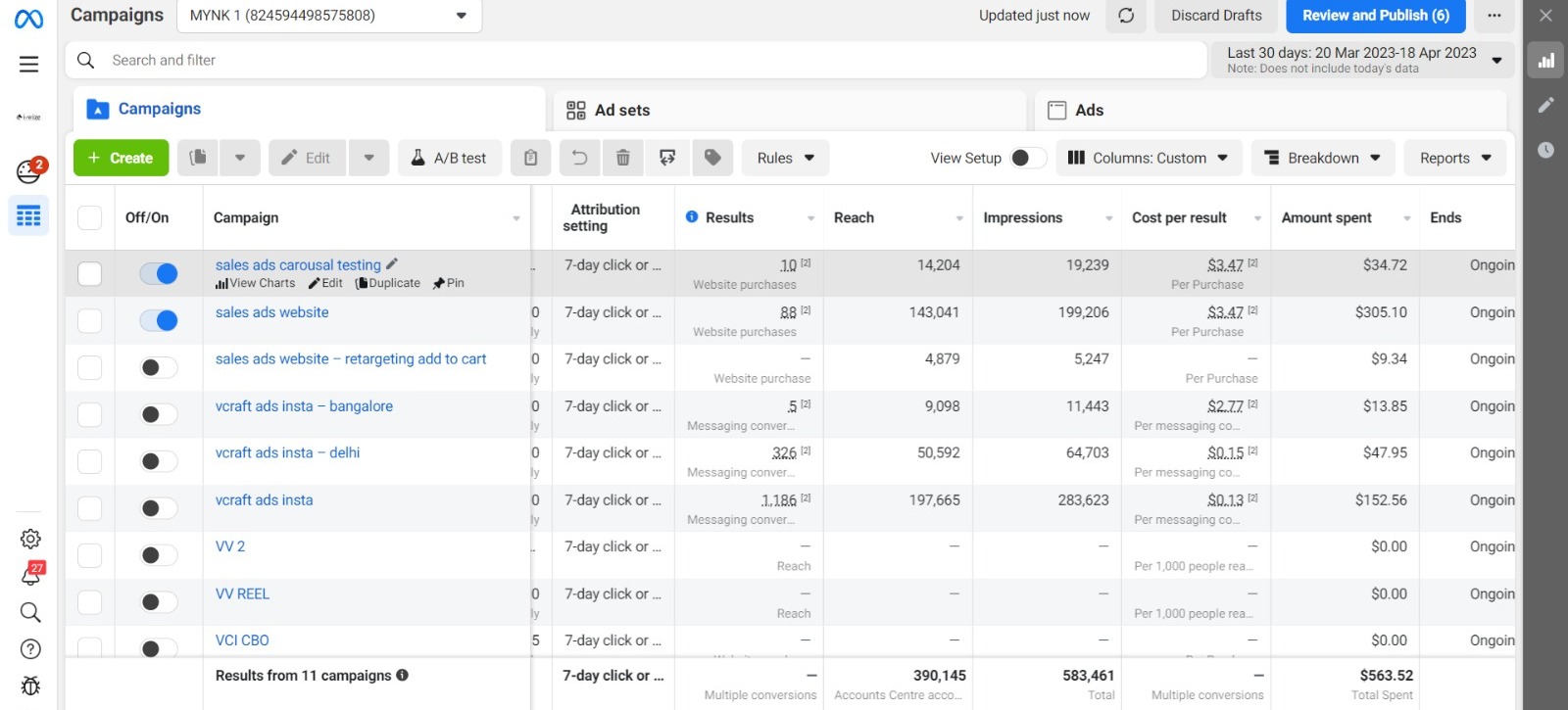Click the trash delete icon in toolbar

click(622, 158)
